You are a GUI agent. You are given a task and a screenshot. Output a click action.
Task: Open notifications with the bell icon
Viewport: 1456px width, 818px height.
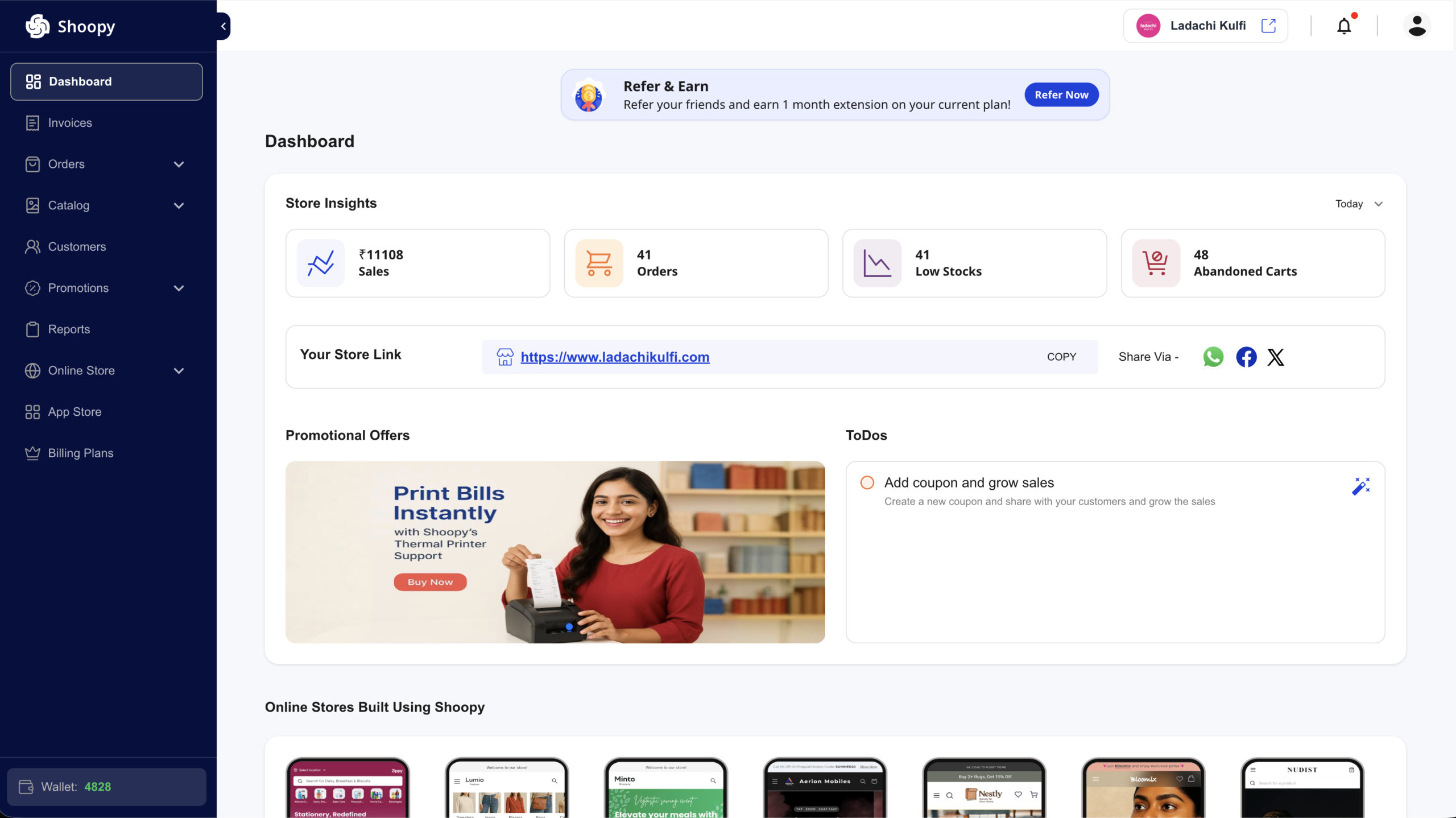point(1343,26)
